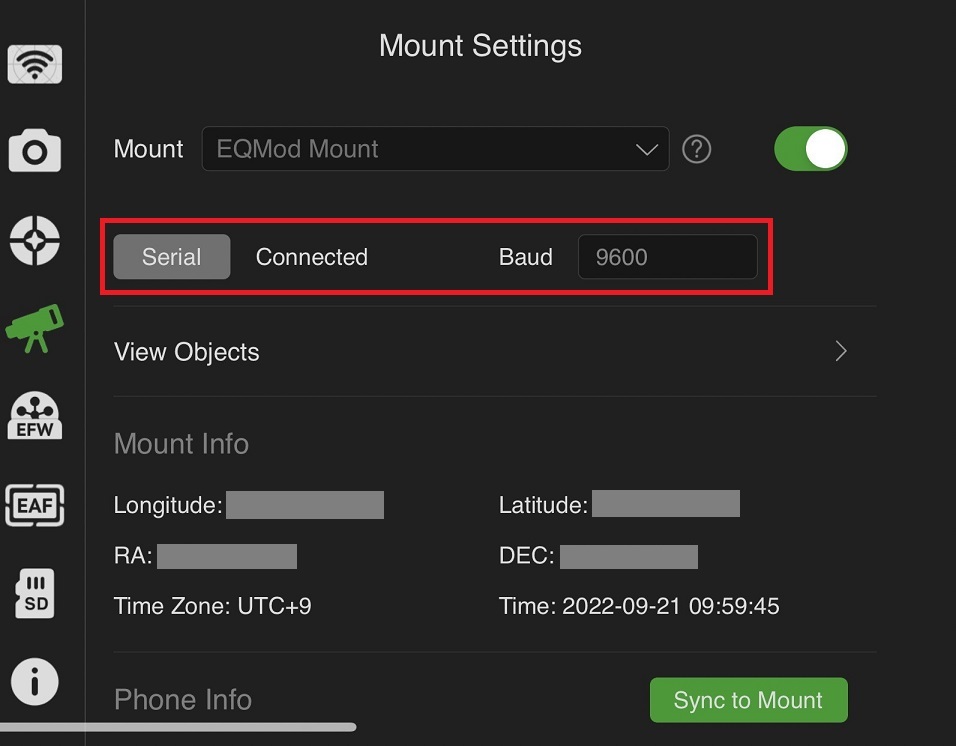Select the telescope mount icon
The width and height of the screenshot is (956, 746).
pos(35,328)
